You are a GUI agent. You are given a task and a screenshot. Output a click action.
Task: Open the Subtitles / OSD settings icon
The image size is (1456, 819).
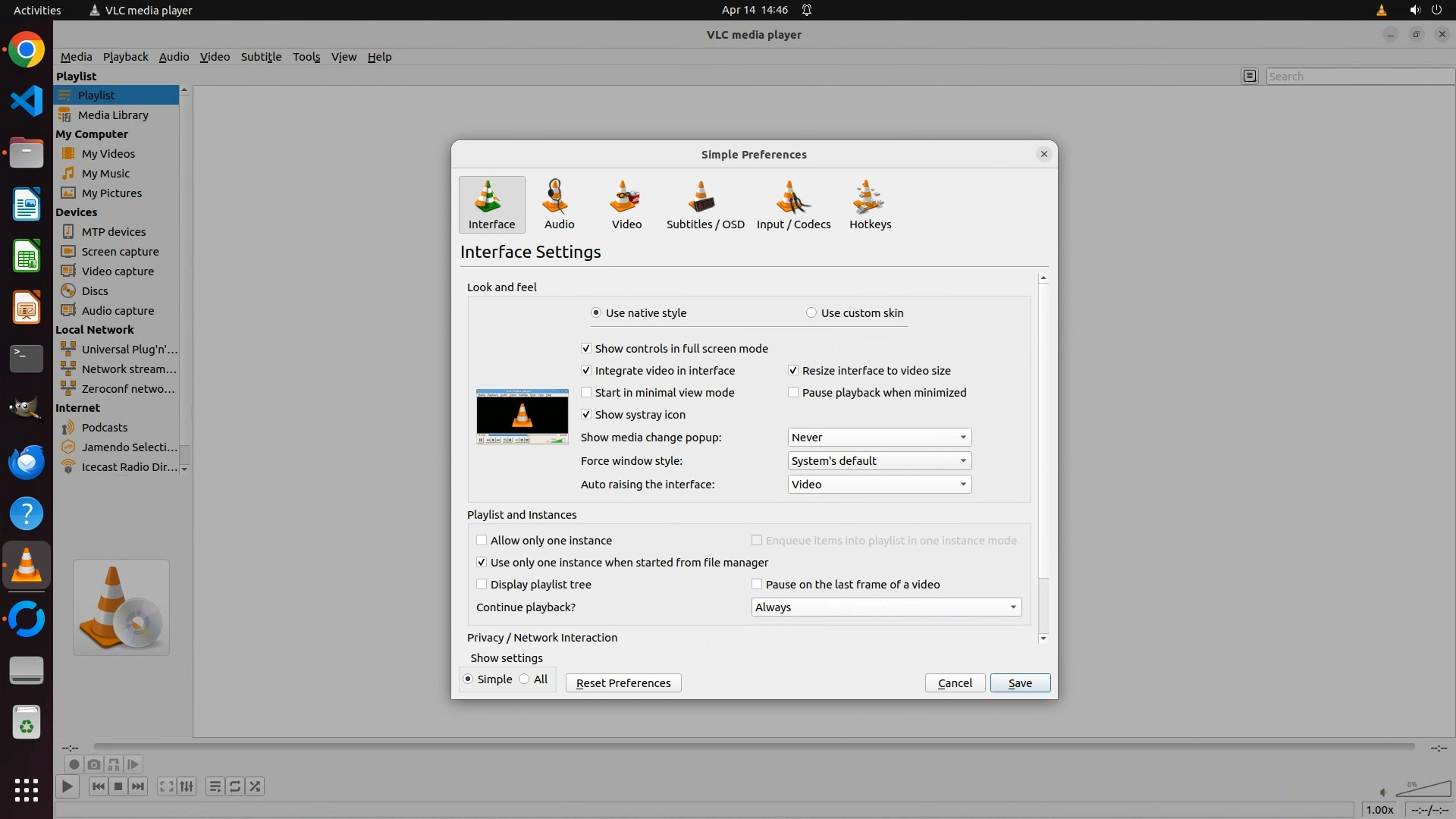pyautogui.click(x=704, y=205)
